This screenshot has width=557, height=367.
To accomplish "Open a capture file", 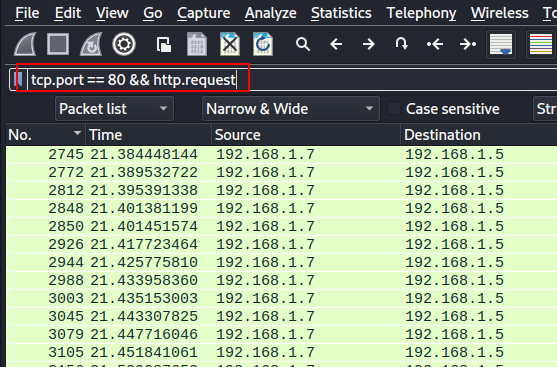I will [164, 45].
